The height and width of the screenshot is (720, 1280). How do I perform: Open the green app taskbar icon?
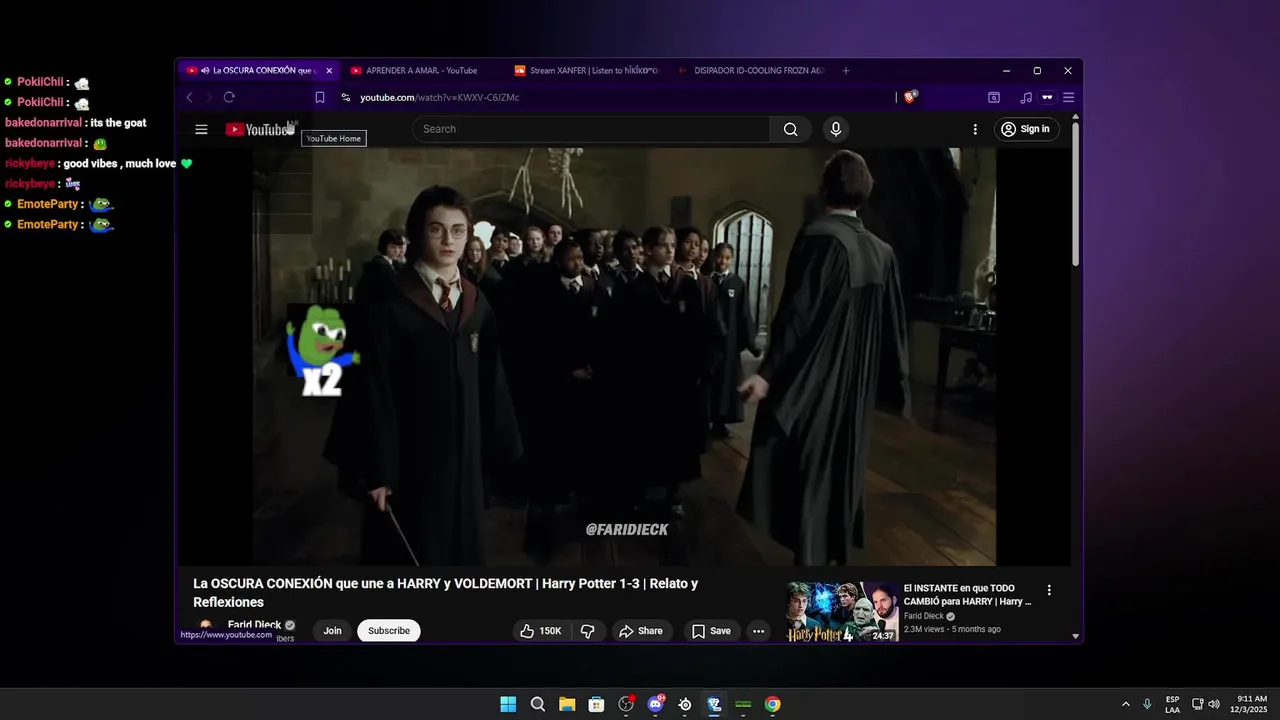pyautogui.click(x=743, y=704)
